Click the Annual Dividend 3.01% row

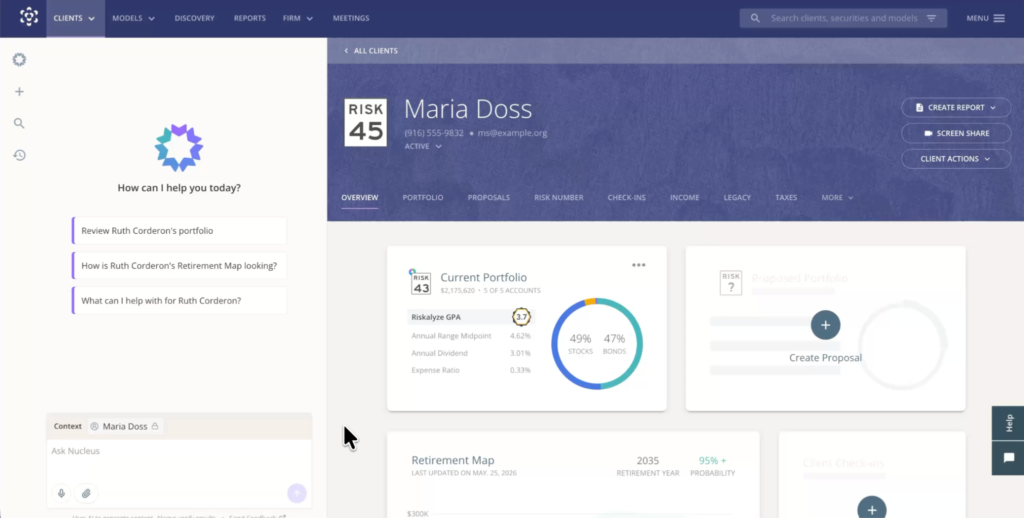pos(471,353)
